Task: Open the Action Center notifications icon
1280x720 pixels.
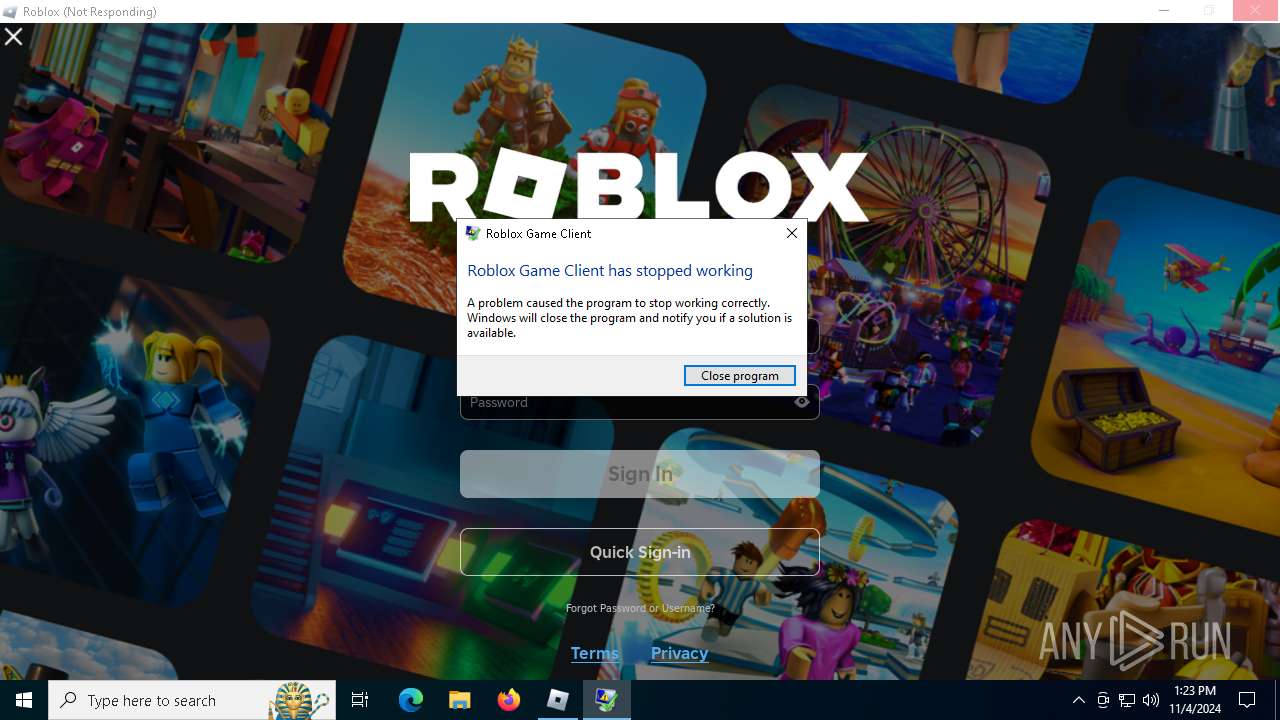Action: [x=1247, y=700]
